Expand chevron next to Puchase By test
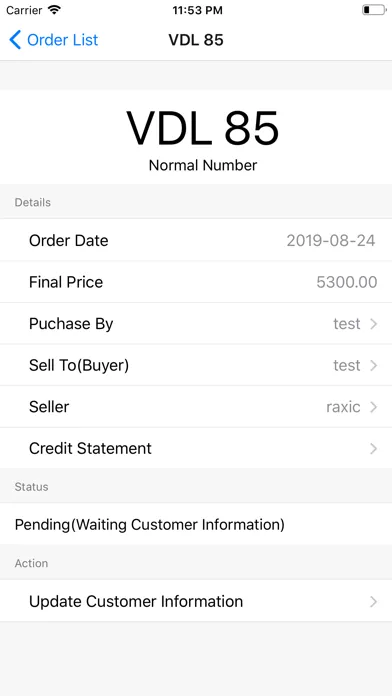The image size is (392, 696). (x=374, y=324)
